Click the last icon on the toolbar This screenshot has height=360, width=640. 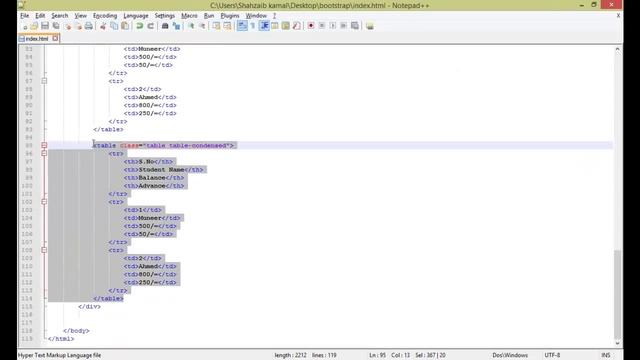(x=369, y=26)
